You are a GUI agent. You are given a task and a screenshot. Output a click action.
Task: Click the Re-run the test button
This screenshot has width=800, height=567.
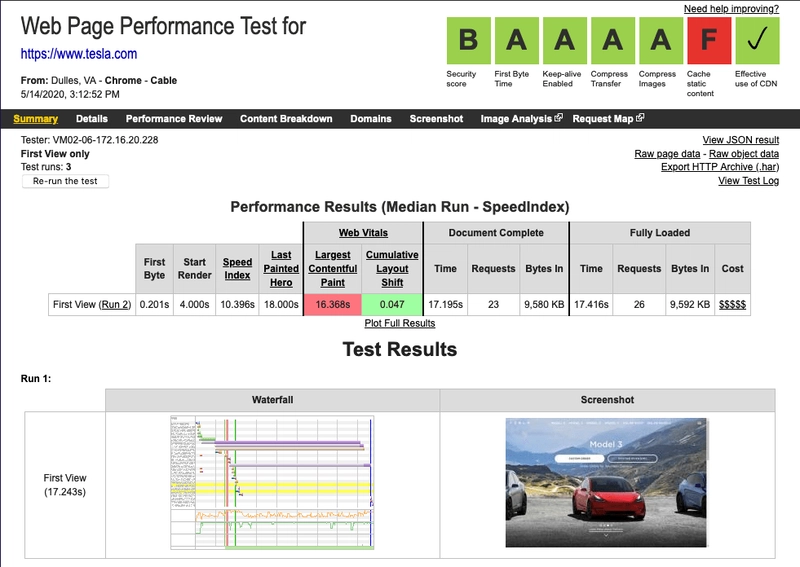[x=65, y=181]
